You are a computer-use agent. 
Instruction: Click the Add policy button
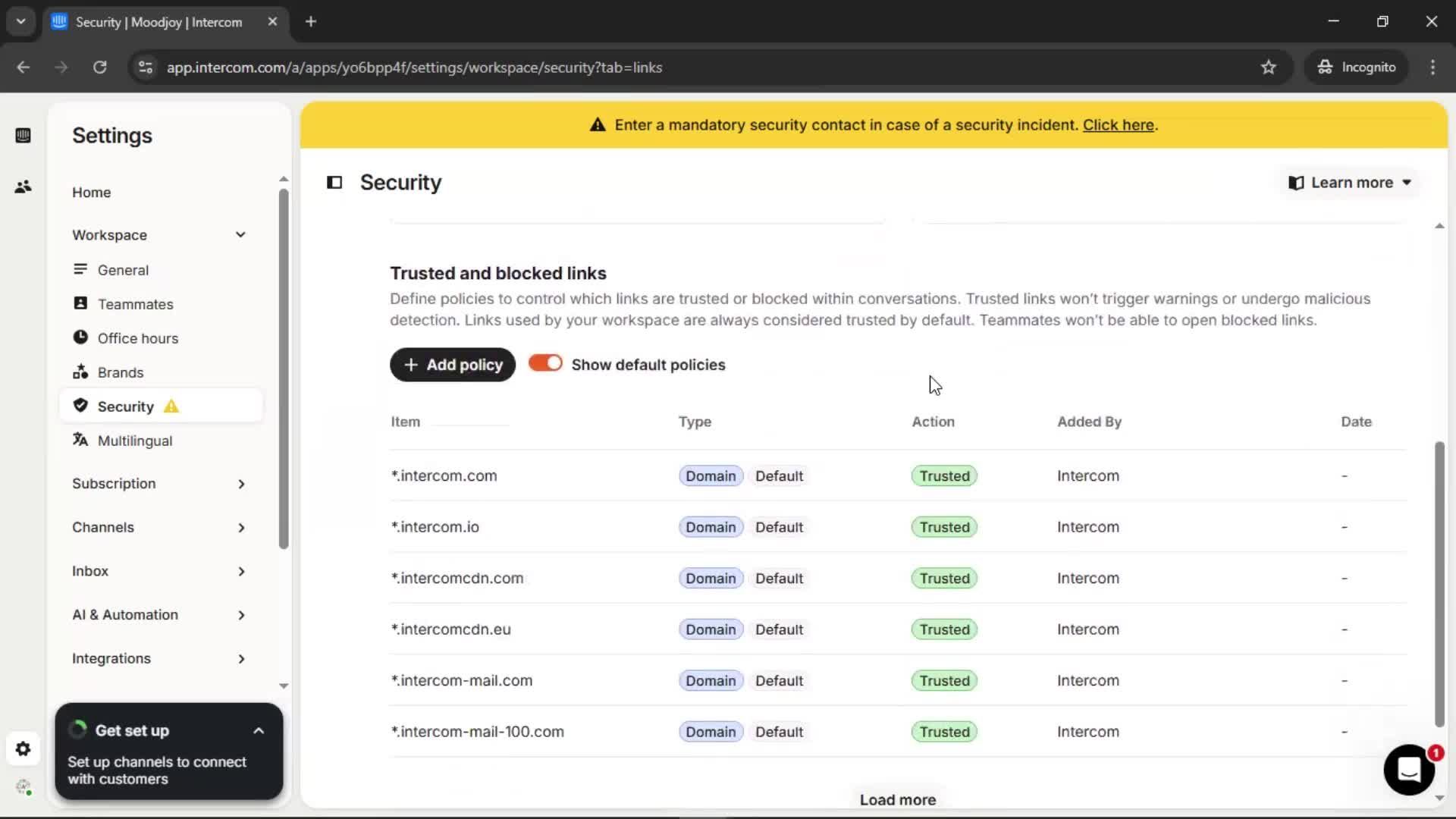[453, 365]
